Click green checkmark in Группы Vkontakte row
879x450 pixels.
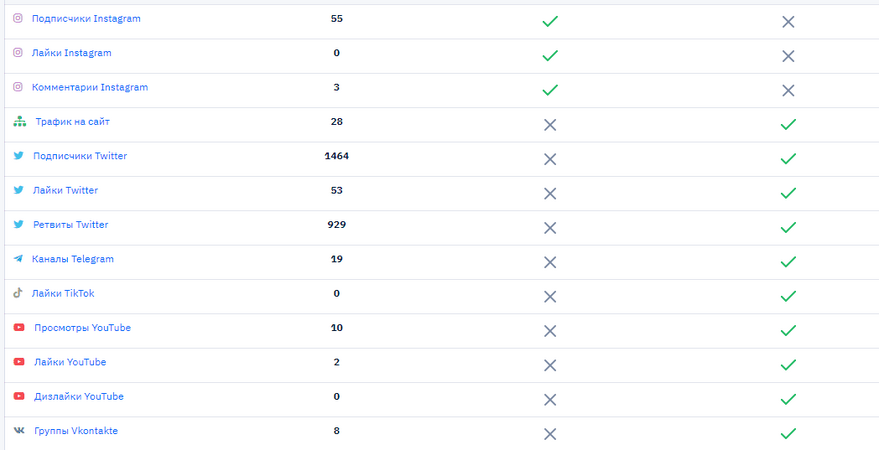788,434
